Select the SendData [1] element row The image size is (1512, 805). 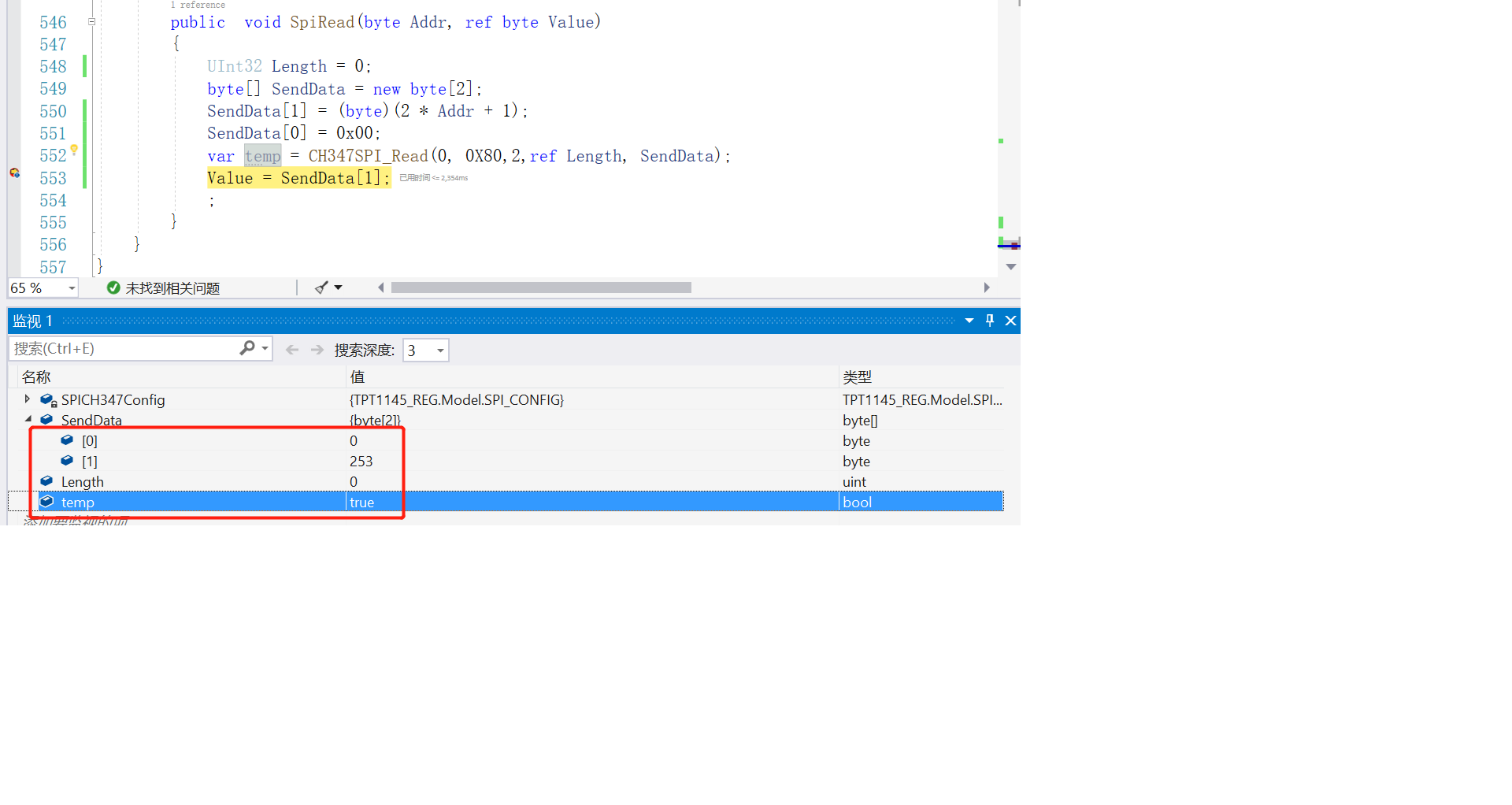(506, 461)
